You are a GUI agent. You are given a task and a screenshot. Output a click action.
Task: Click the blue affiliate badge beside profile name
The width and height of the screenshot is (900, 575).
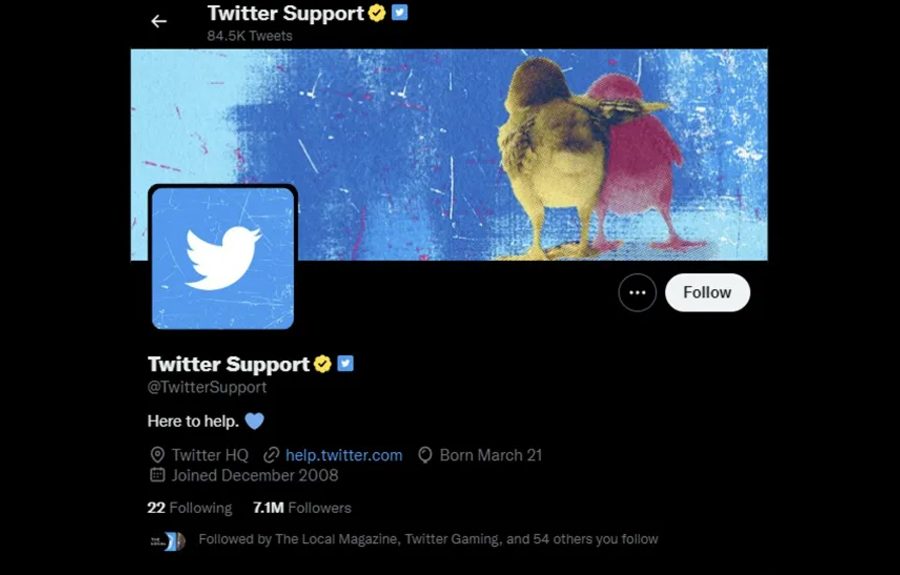point(345,363)
